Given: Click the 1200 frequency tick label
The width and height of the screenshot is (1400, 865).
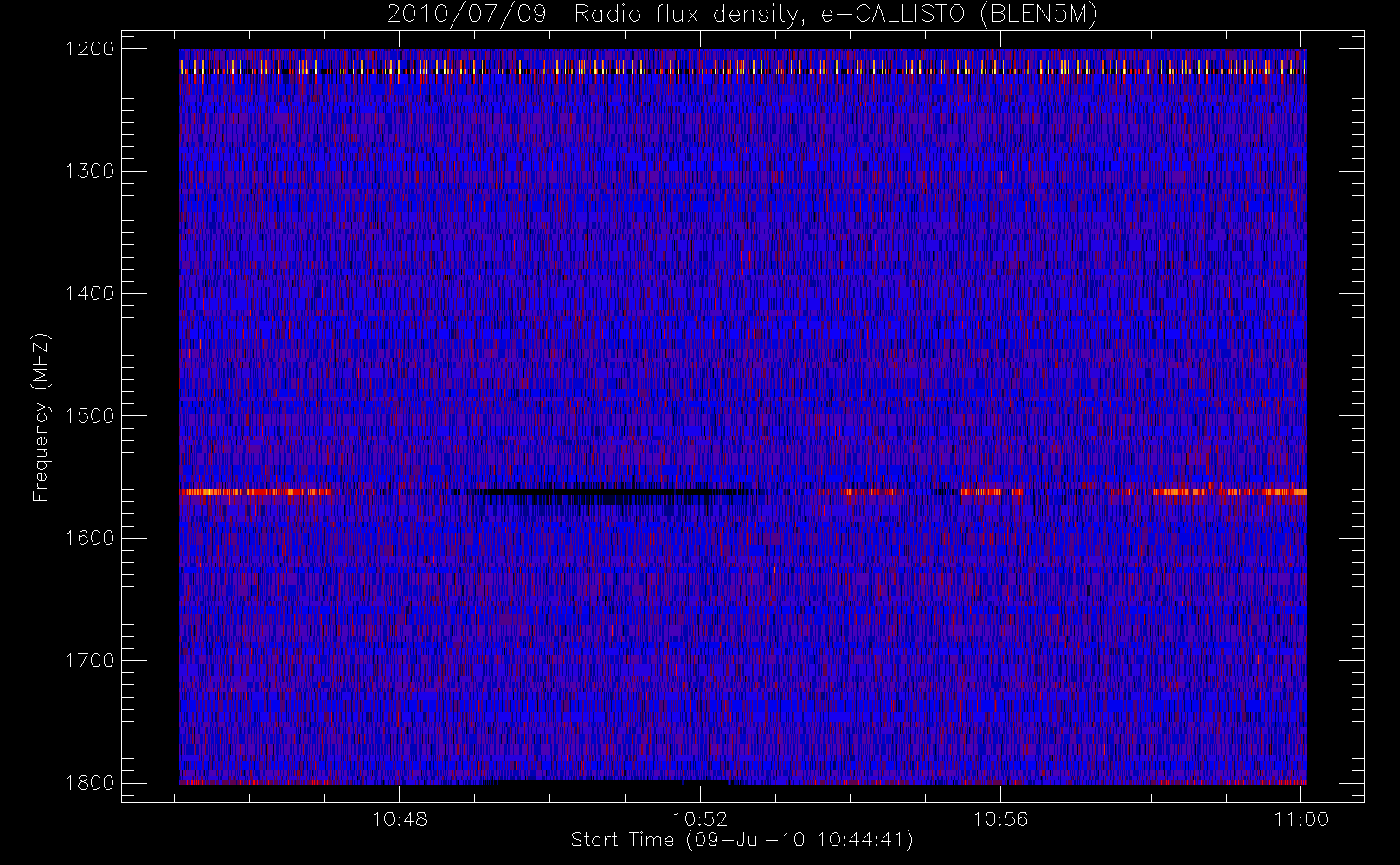Looking at the screenshot, I should 90,49.
